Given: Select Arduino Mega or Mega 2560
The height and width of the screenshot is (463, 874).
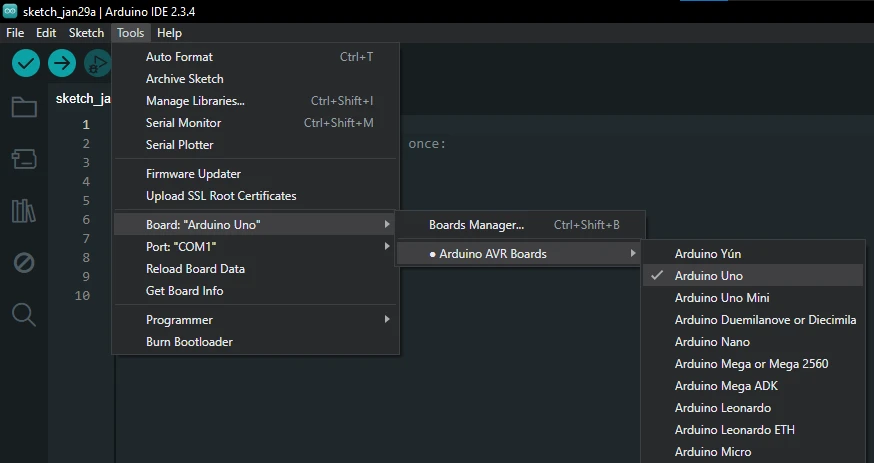Looking at the screenshot, I should tap(754, 364).
